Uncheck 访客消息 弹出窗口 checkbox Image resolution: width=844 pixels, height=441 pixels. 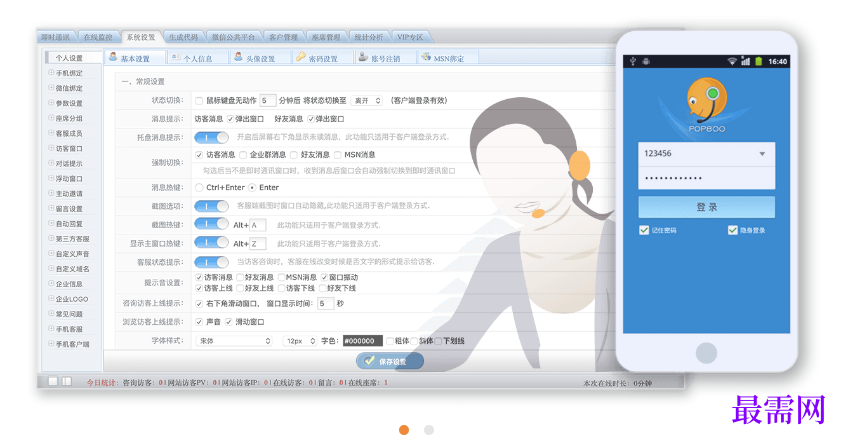click(x=230, y=119)
